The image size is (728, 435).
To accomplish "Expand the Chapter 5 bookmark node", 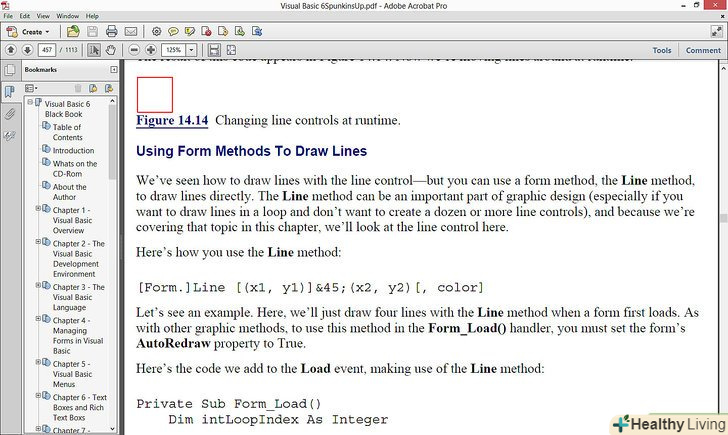I will click(38, 362).
